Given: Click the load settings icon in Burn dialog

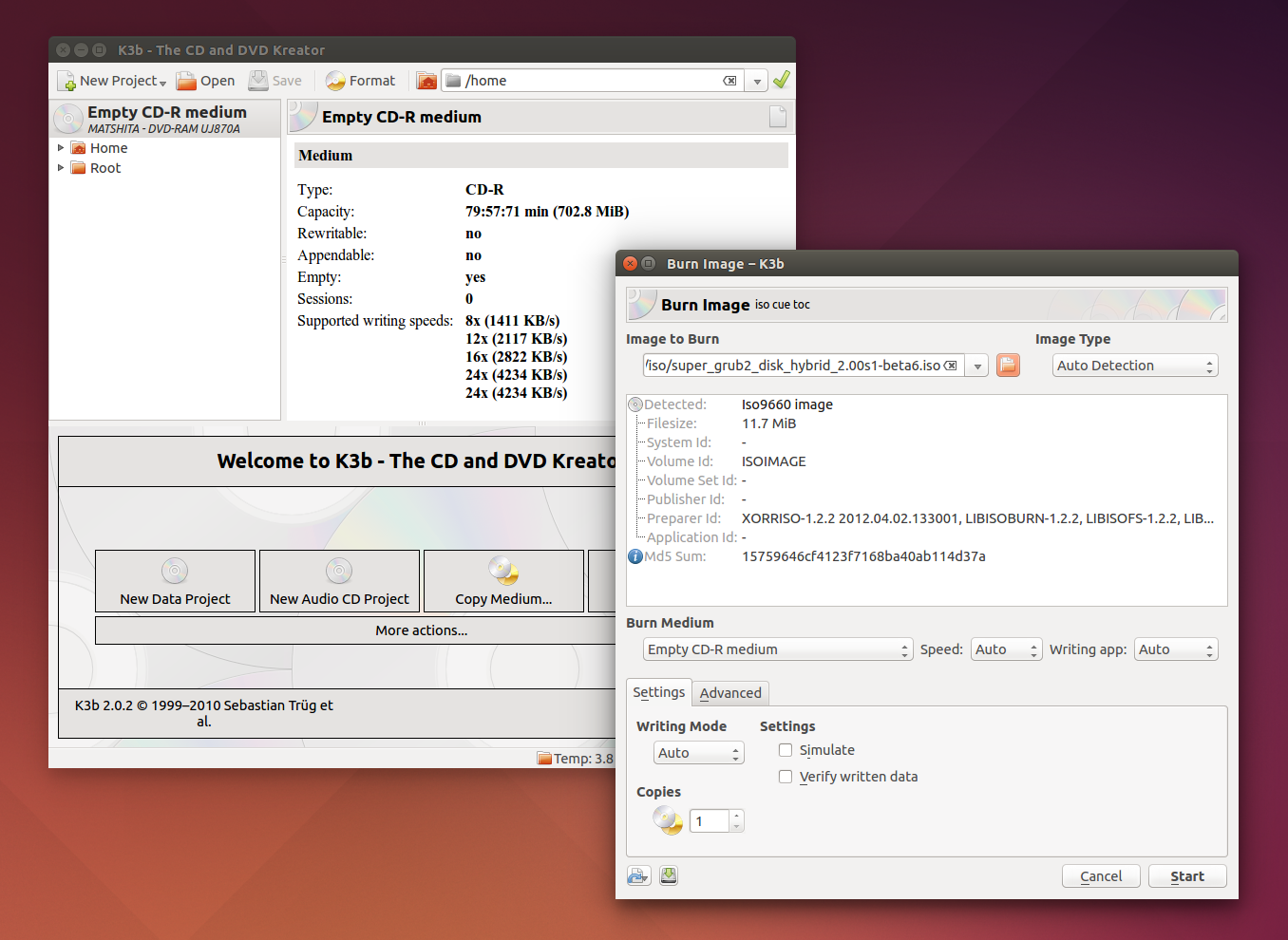Looking at the screenshot, I should tap(638, 875).
